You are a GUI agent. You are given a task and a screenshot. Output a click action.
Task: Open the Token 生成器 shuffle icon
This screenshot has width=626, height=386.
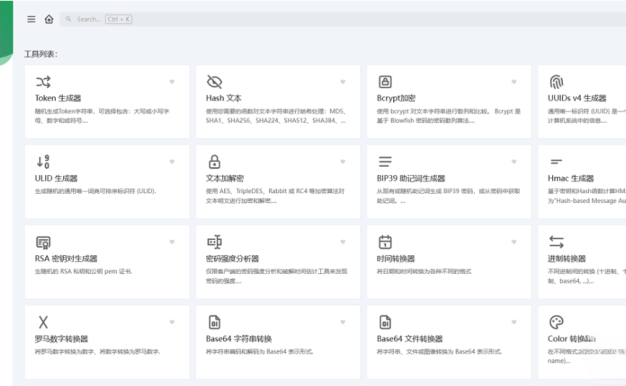tap(43, 82)
